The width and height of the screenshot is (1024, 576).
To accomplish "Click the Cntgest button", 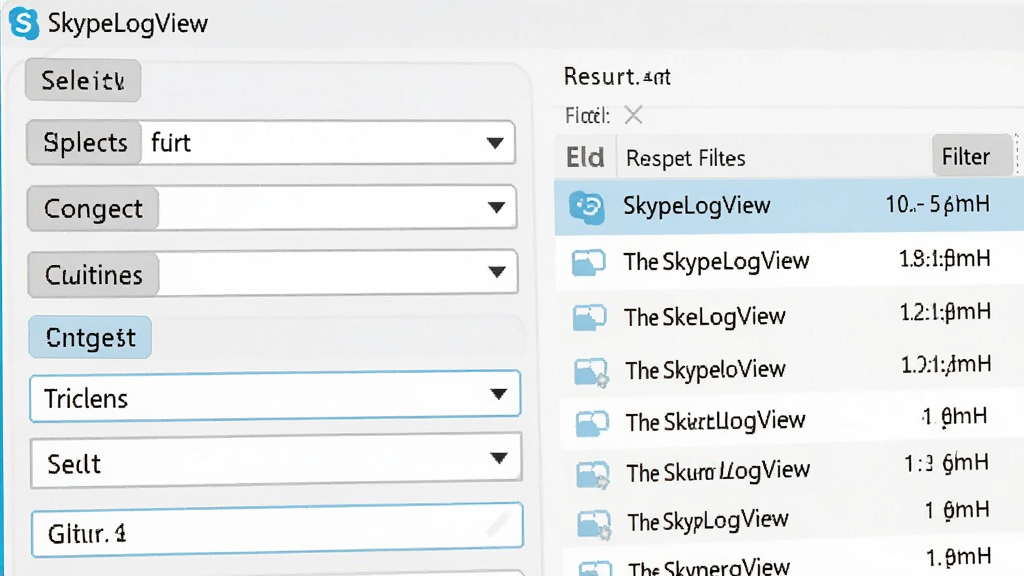I will pos(90,338).
